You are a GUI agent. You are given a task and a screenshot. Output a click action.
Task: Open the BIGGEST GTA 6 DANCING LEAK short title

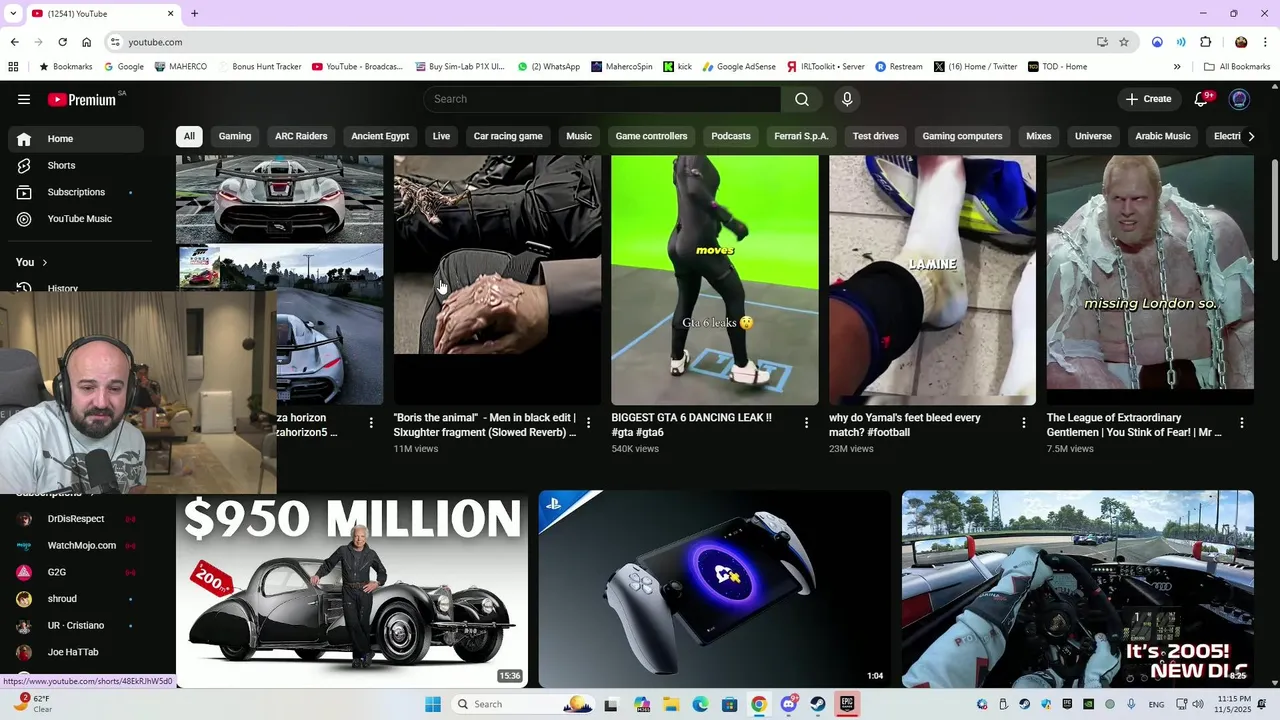coord(691,425)
